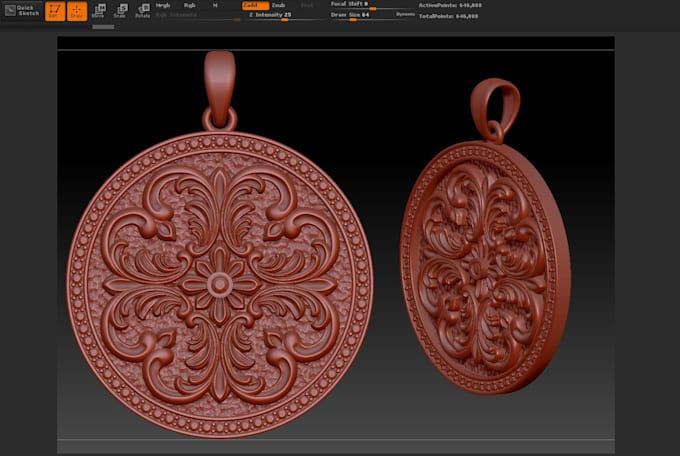Click the small gray shelf scroll bar
Image resolution: width=680 pixels, height=456 pixels.
coord(103,27)
